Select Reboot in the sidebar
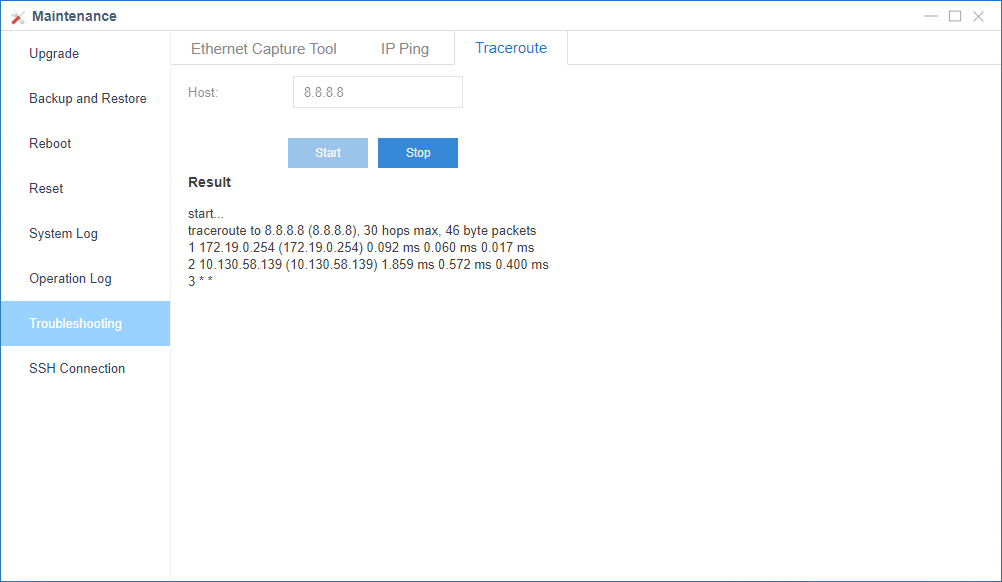The image size is (1002, 582). [50, 144]
